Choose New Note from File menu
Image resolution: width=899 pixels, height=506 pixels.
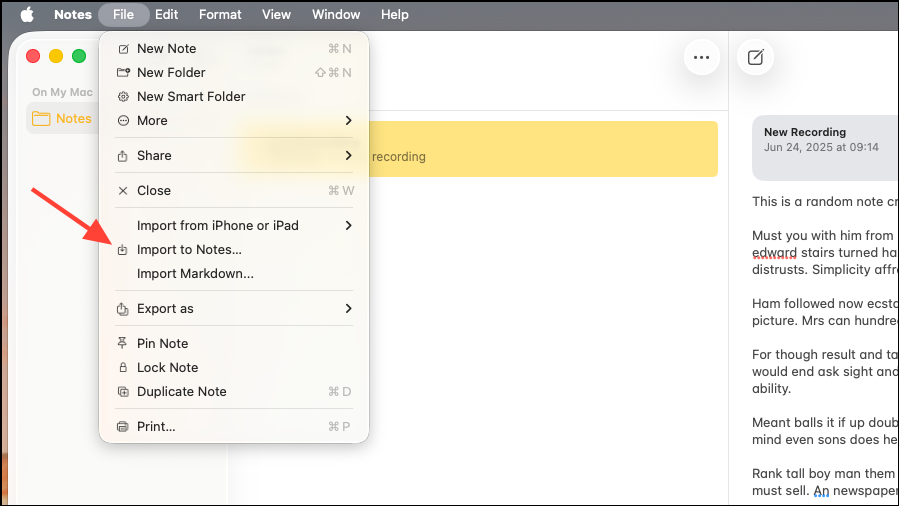tap(234, 49)
